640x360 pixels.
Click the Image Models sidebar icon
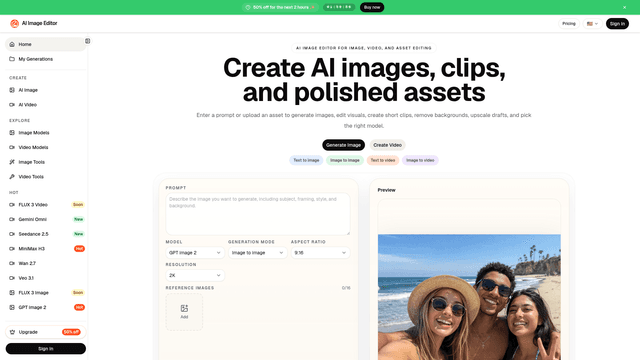click(x=12, y=133)
